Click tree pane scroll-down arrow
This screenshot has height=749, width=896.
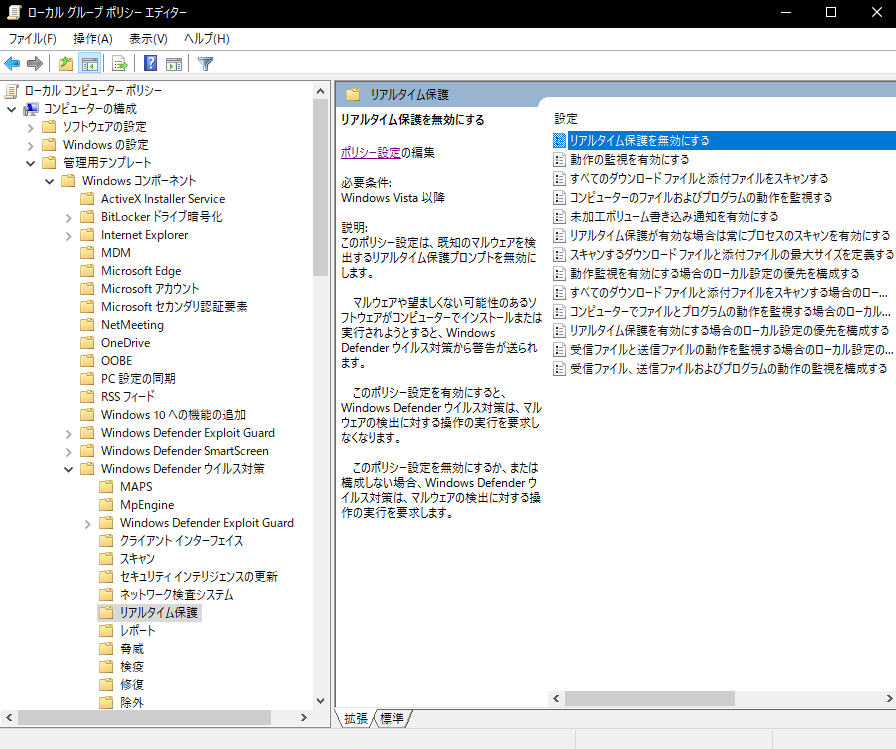[321, 700]
